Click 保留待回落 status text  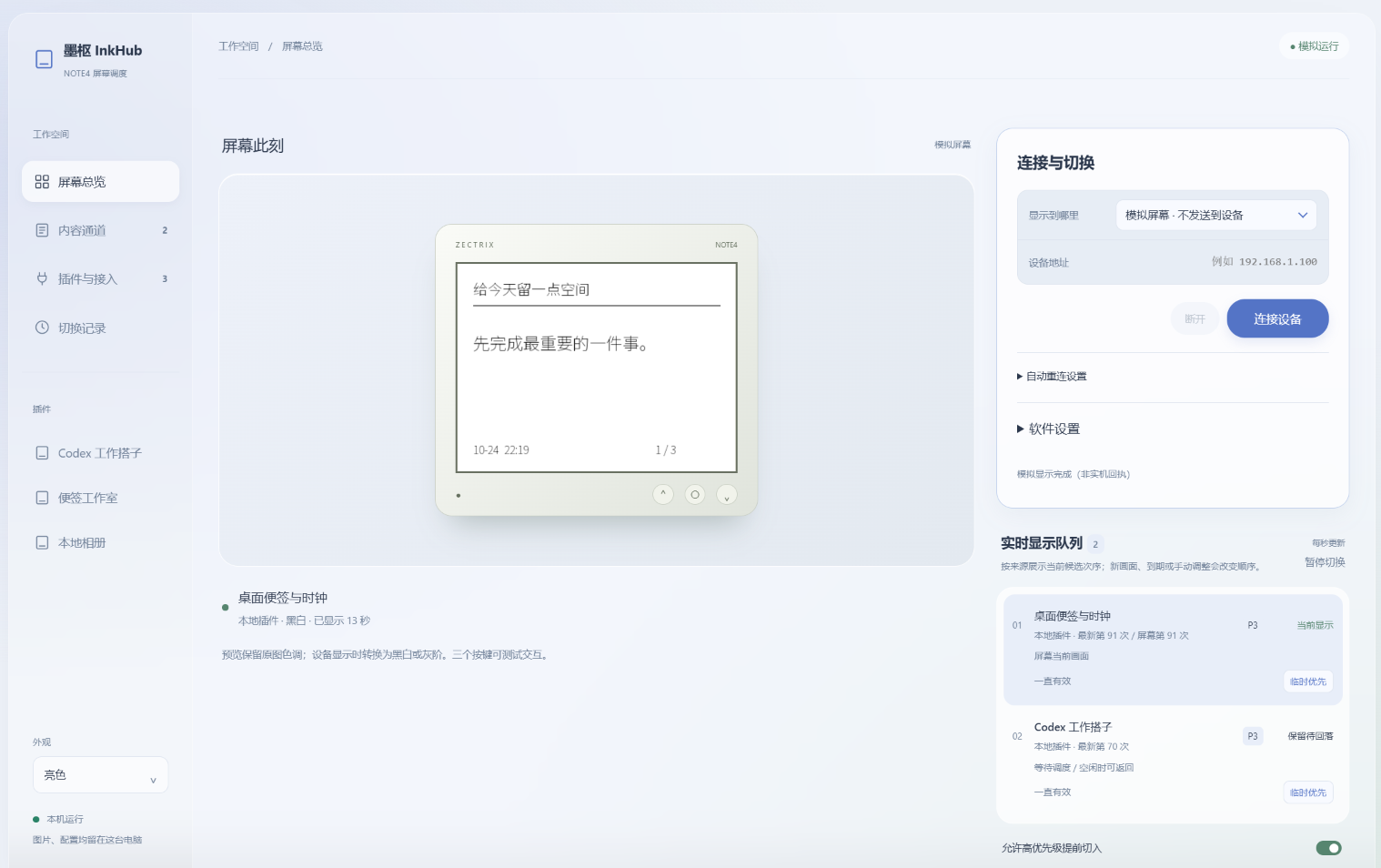[1310, 736]
